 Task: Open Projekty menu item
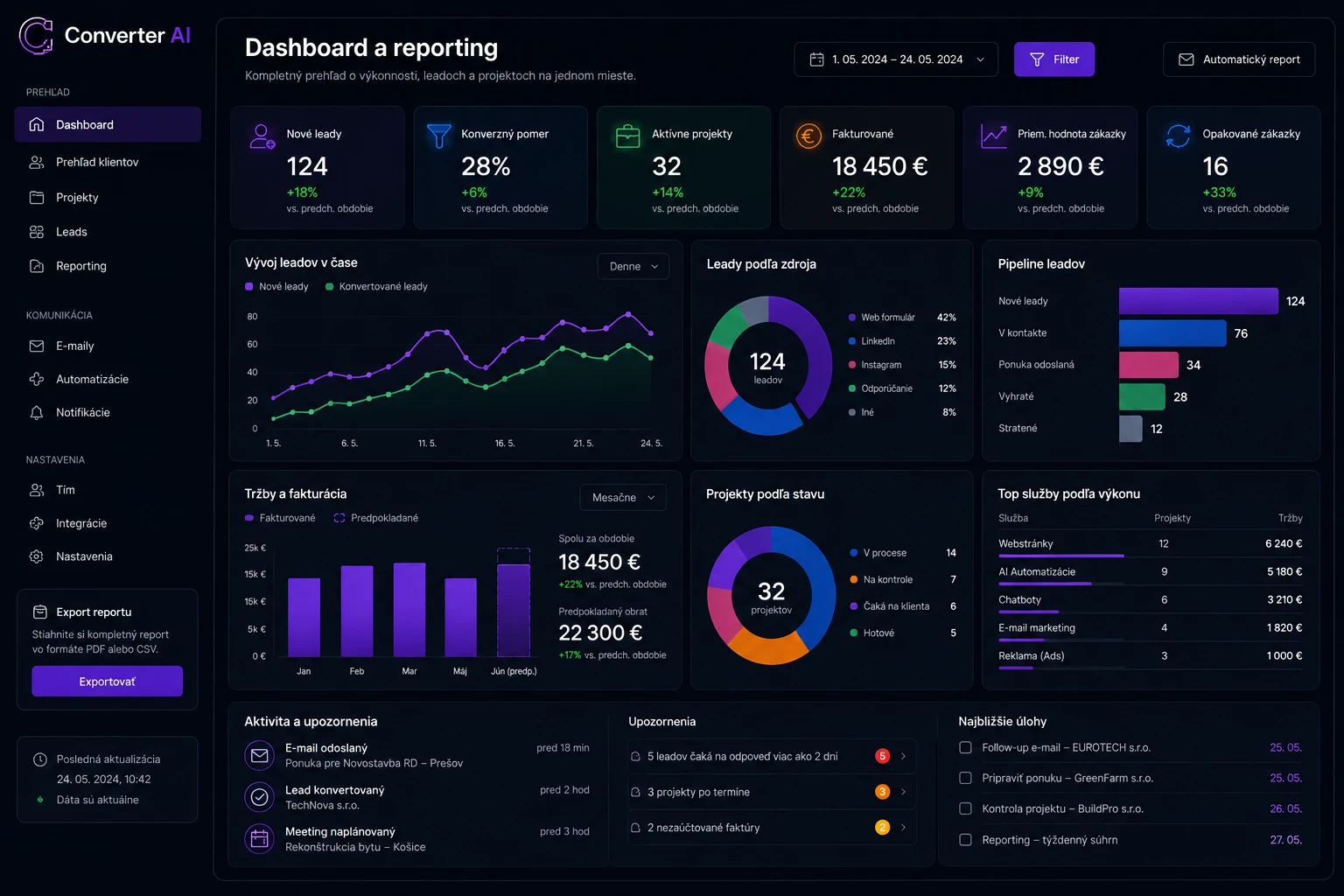click(x=108, y=197)
